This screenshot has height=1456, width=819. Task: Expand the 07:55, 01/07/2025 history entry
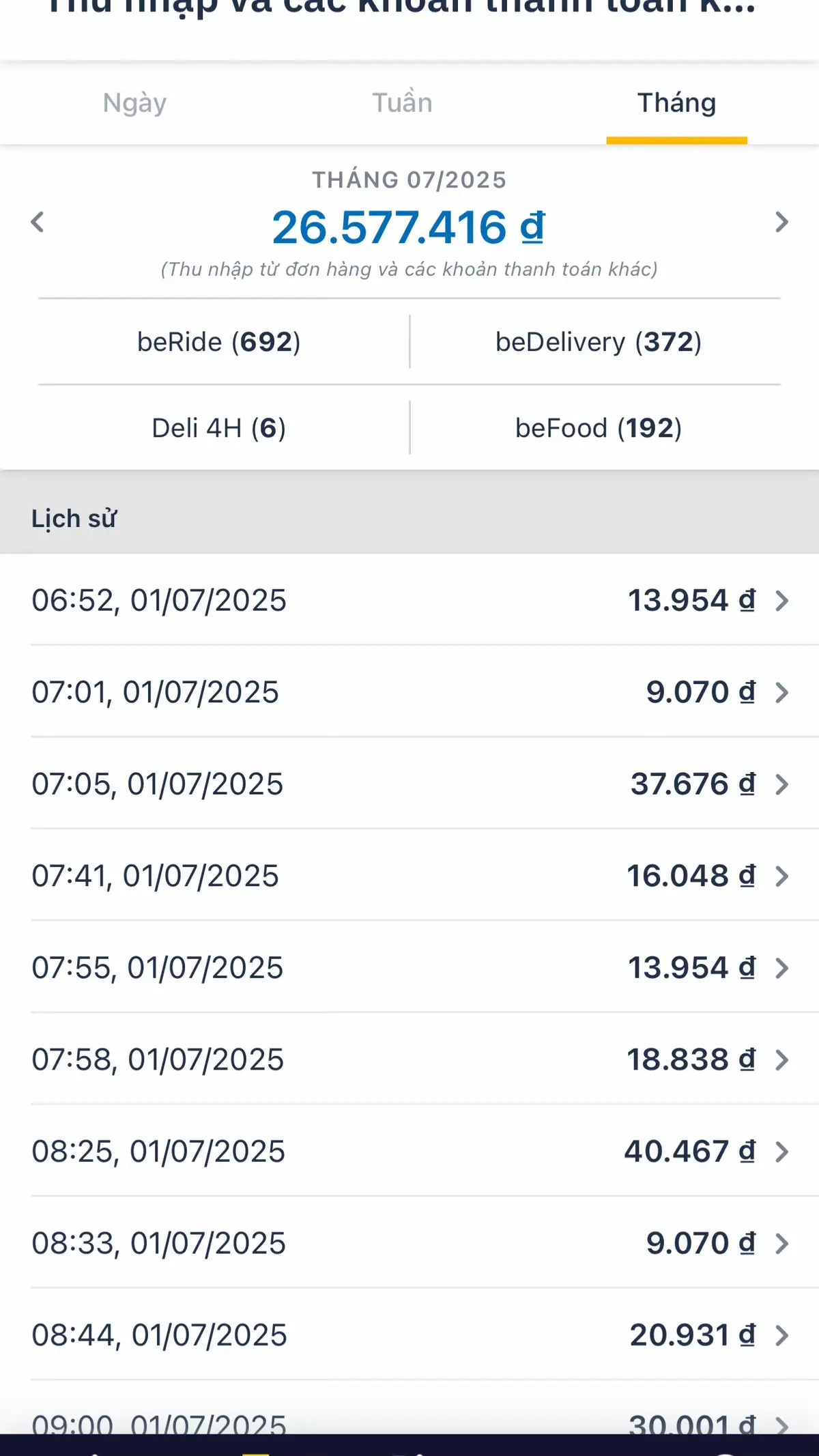pyautogui.click(x=409, y=967)
